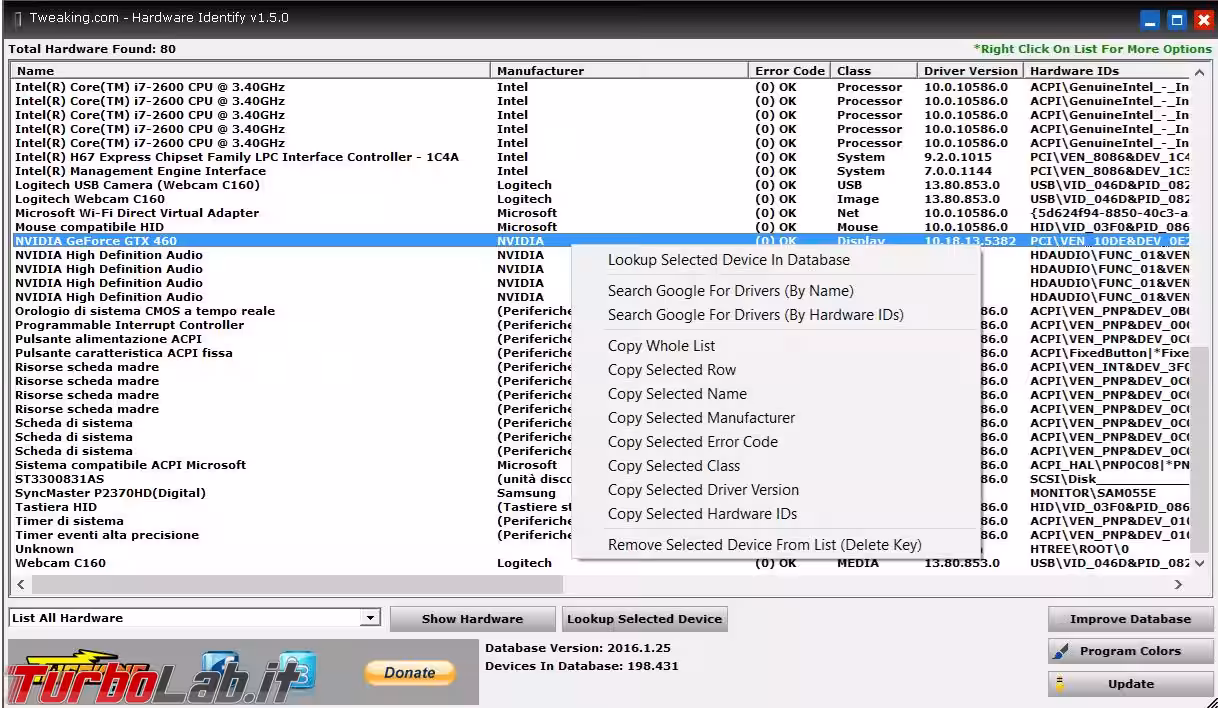1218x708 pixels.
Task: Select Search Google For Drivers (By Name)
Action: pos(730,291)
